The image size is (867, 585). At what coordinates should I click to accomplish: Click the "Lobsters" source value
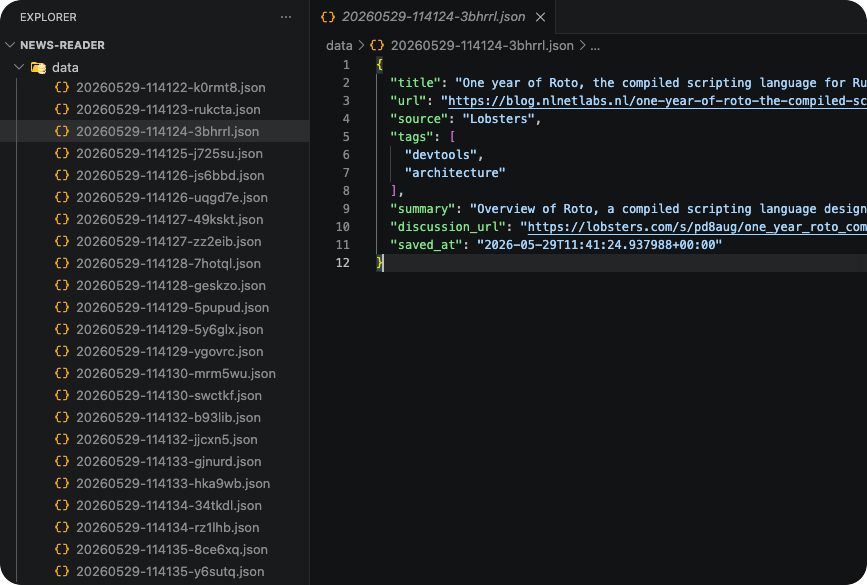[x=499, y=118]
